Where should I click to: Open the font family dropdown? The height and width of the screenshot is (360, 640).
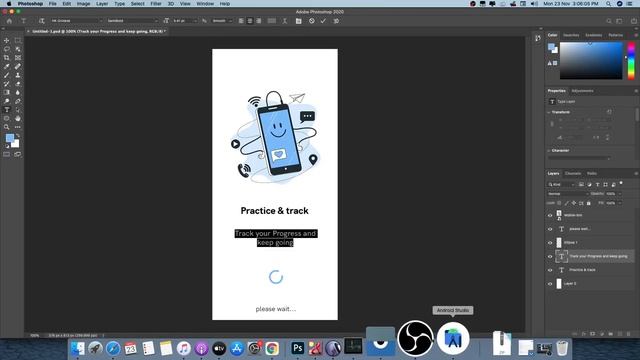click(x=76, y=21)
